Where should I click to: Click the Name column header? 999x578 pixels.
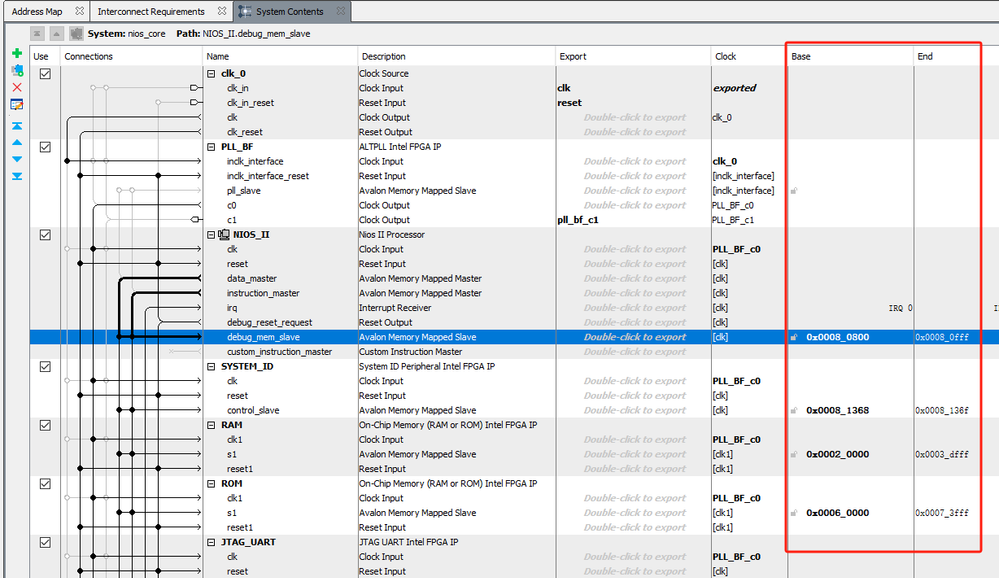pyautogui.click(x=280, y=56)
